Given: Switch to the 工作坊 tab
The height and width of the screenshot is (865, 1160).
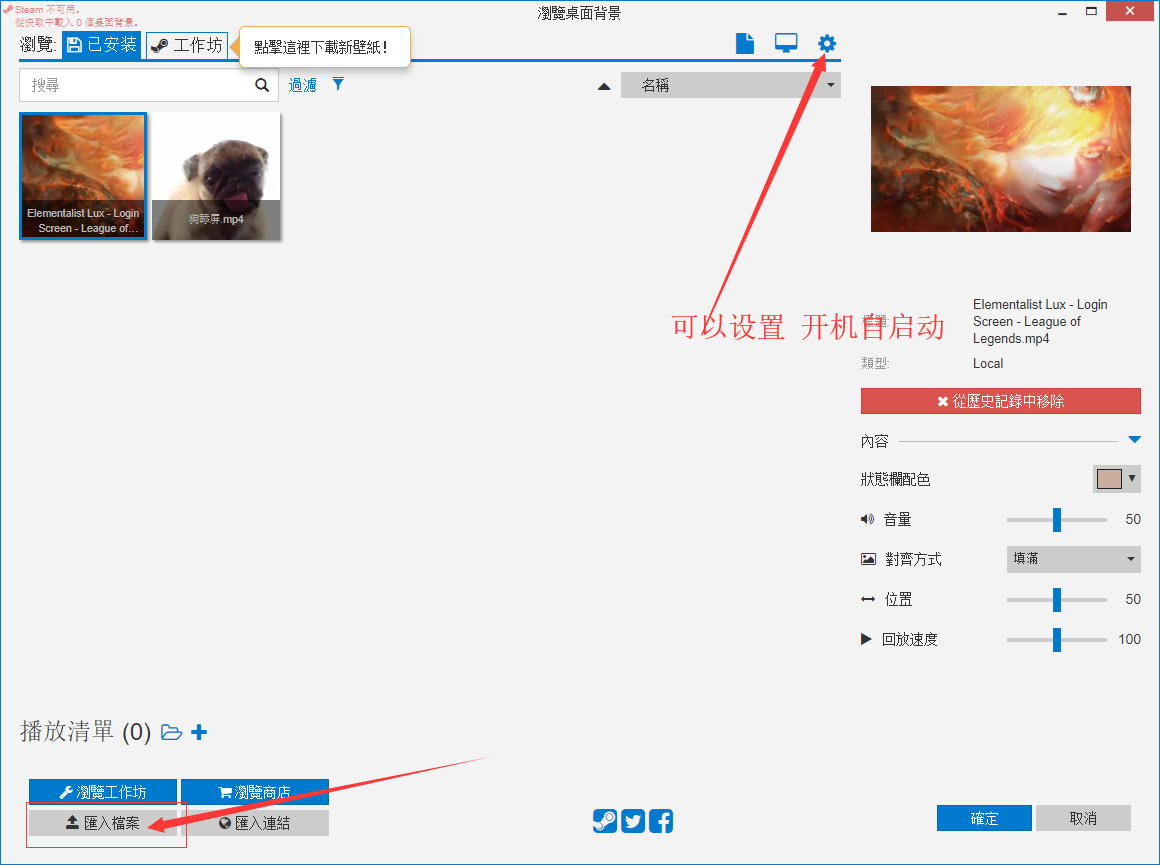Looking at the screenshot, I should (186, 45).
